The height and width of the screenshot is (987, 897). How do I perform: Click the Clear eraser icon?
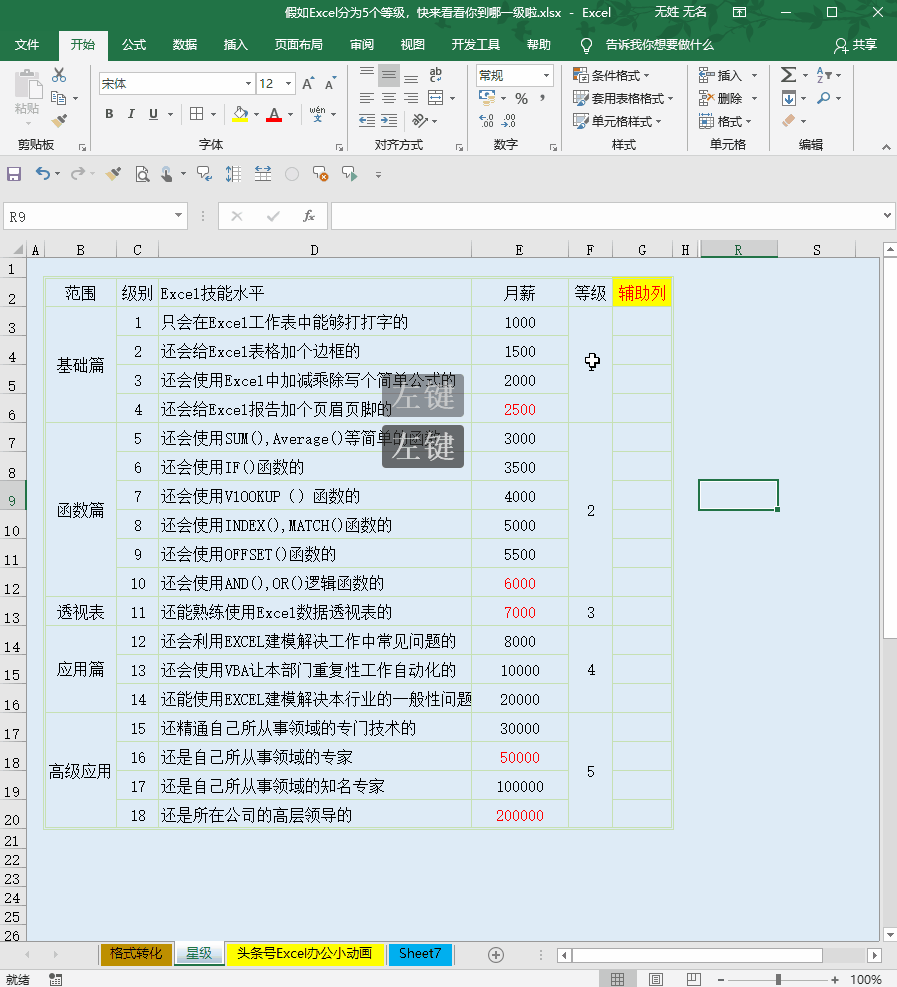click(789, 120)
